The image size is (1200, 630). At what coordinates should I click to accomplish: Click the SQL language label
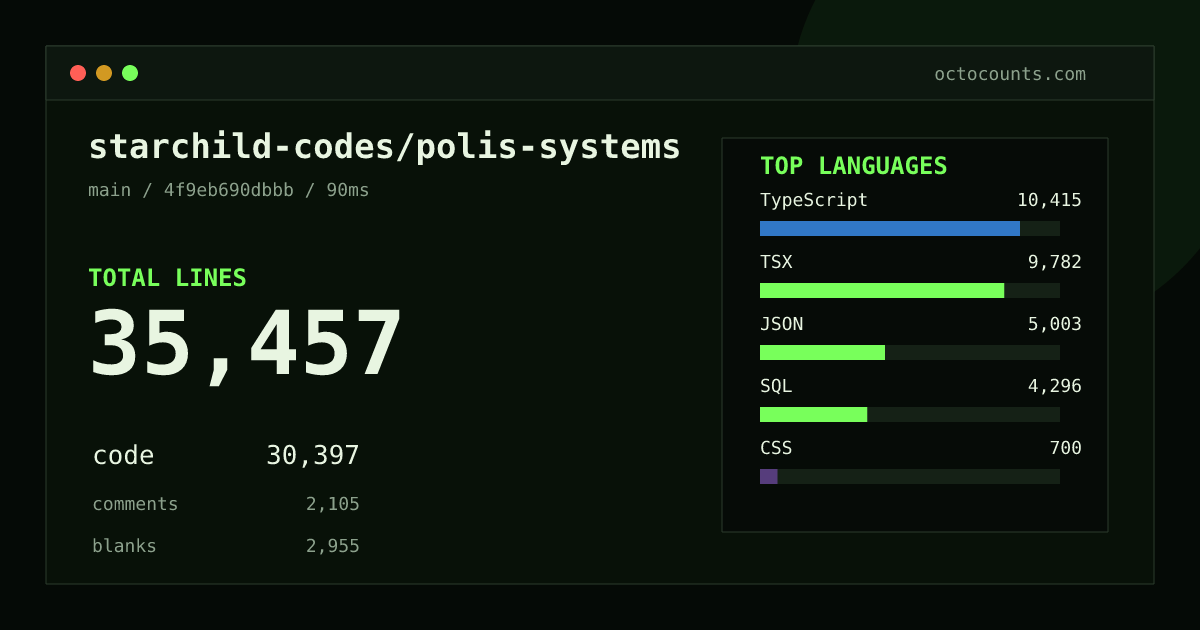click(776, 386)
